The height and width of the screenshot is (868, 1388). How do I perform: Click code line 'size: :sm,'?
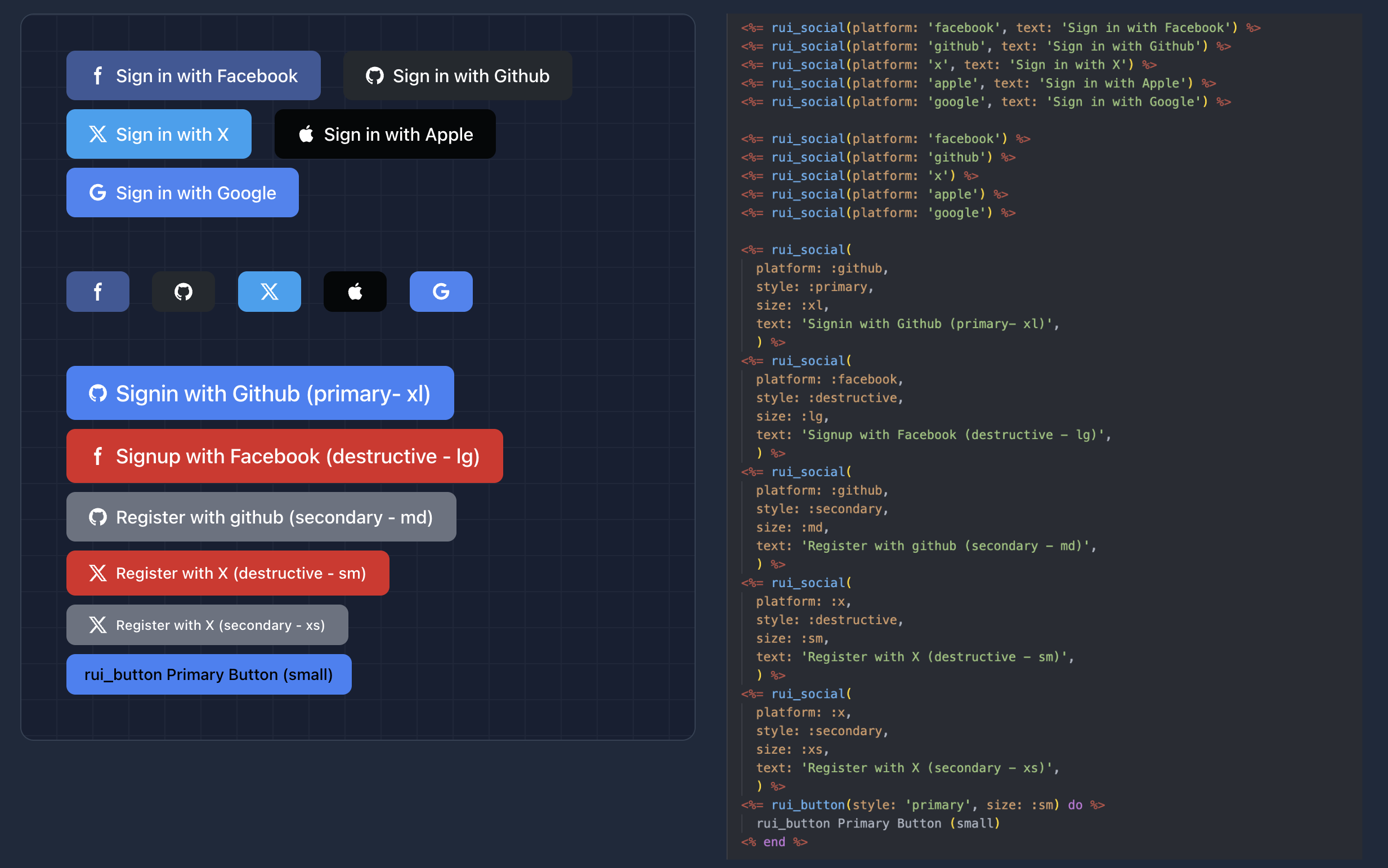point(792,638)
